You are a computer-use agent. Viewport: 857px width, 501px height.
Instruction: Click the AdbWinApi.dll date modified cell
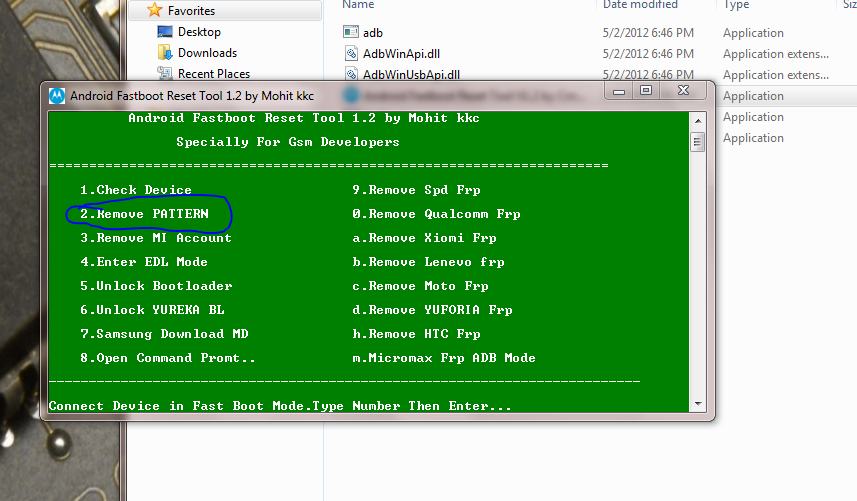coord(648,54)
